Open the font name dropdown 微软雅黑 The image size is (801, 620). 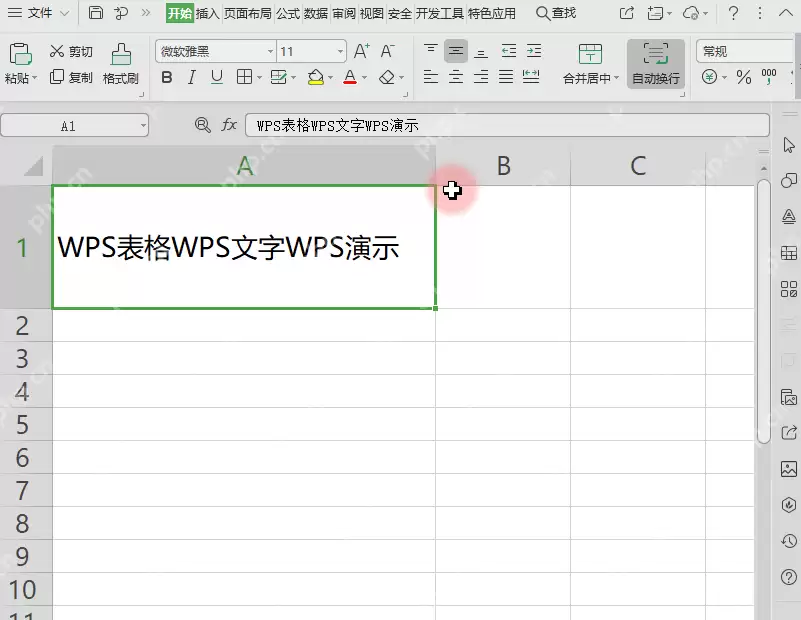[x=216, y=51]
